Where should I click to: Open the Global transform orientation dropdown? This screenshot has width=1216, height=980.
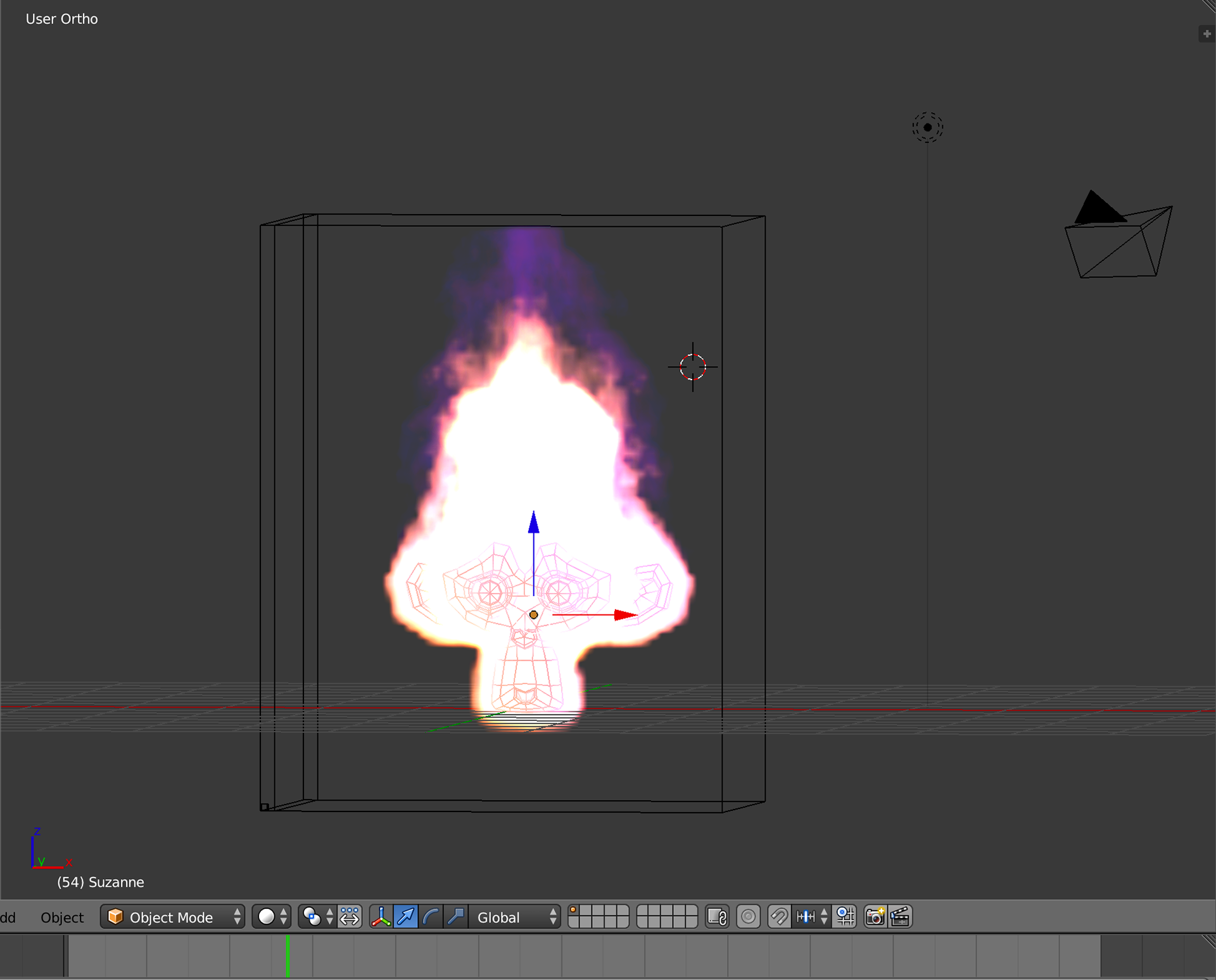(x=515, y=917)
